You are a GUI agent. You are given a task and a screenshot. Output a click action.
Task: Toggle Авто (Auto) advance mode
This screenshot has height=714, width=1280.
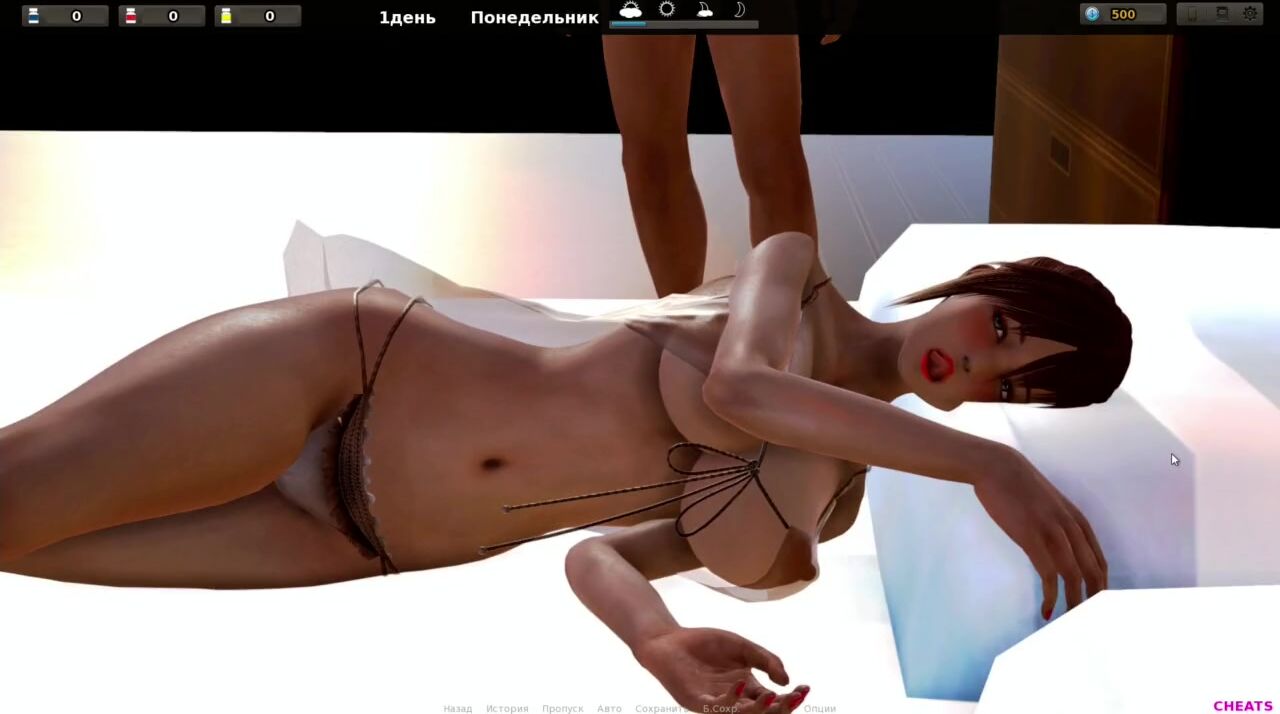pyautogui.click(x=609, y=709)
